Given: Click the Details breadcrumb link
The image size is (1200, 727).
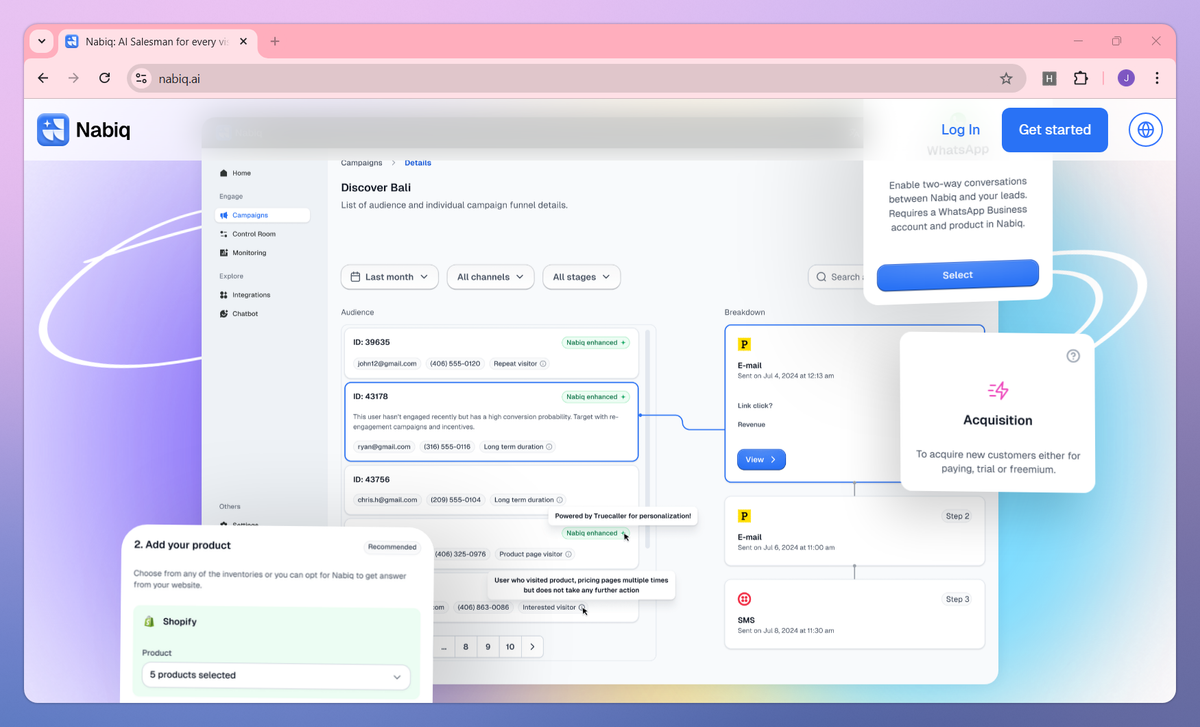Looking at the screenshot, I should click(418, 163).
